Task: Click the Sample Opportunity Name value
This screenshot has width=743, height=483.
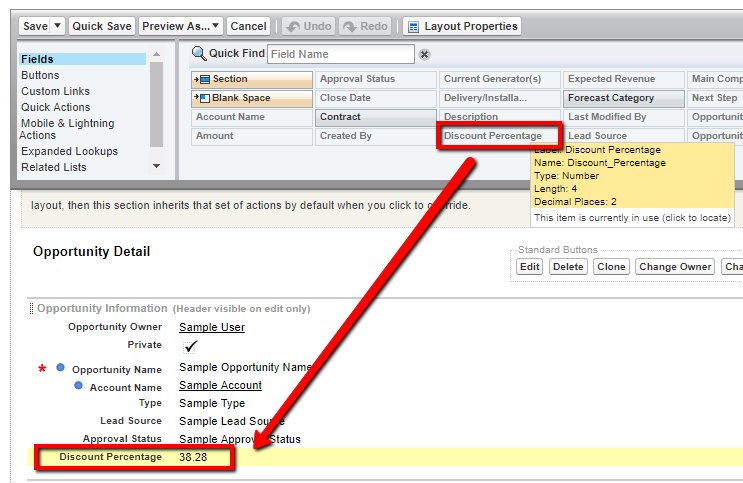Action: [245, 367]
